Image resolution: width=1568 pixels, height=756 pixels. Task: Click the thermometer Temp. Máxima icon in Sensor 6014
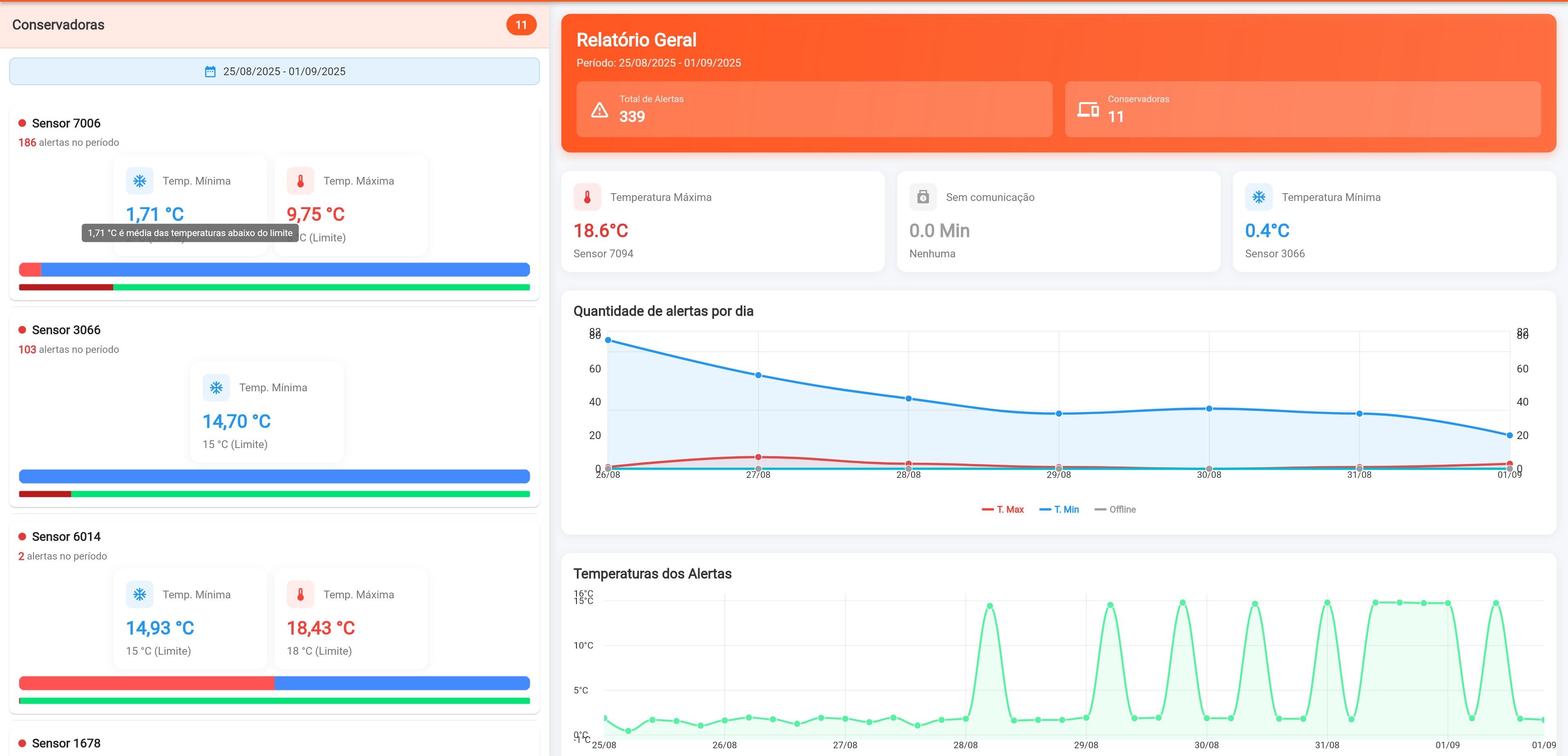pos(300,595)
